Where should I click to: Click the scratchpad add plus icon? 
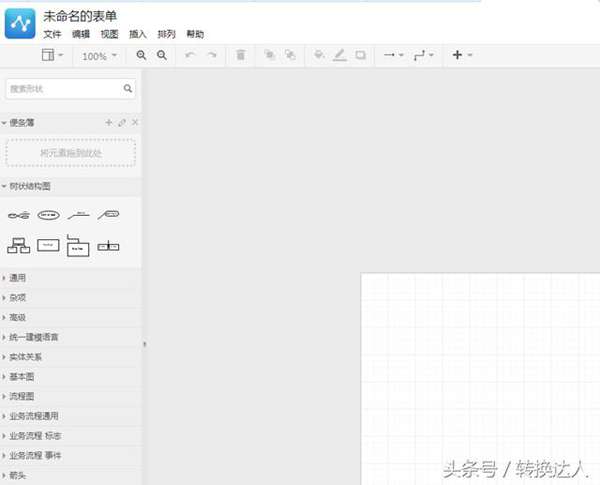tap(109, 122)
